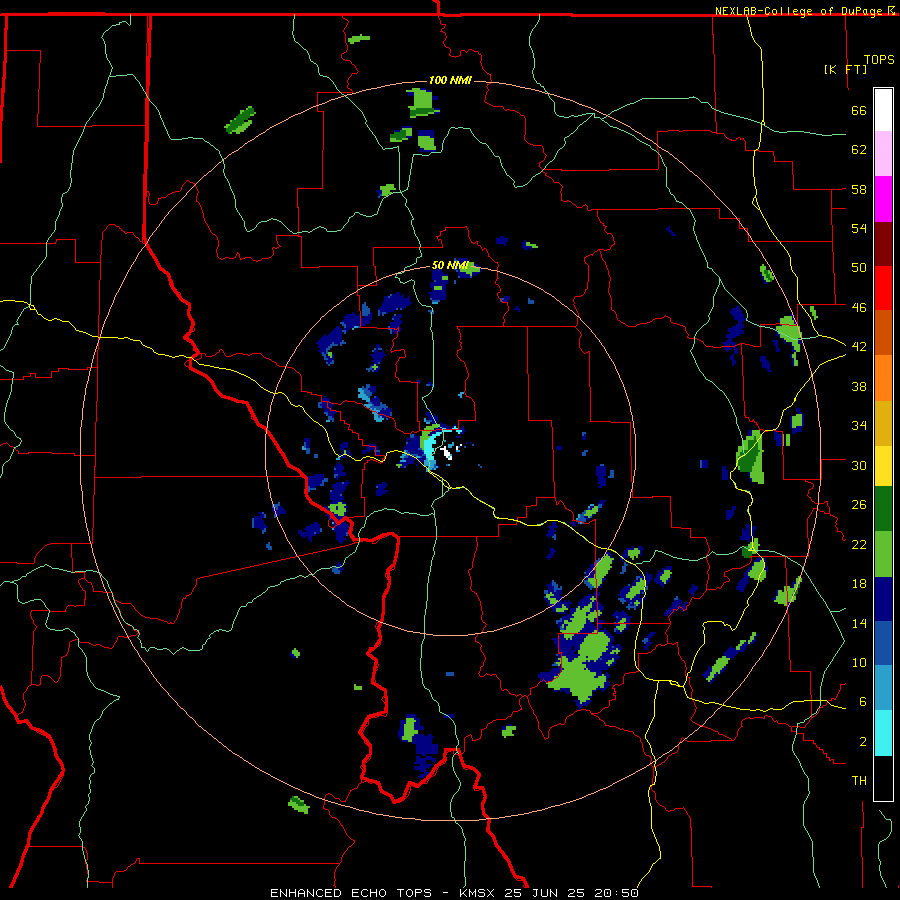Click the 26 legend value

tap(859, 505)
